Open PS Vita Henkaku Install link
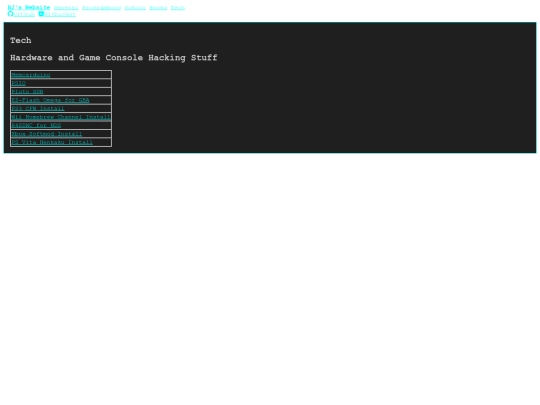Image resolution: width=540 pixels, height=405 pixels. (52, 142)
